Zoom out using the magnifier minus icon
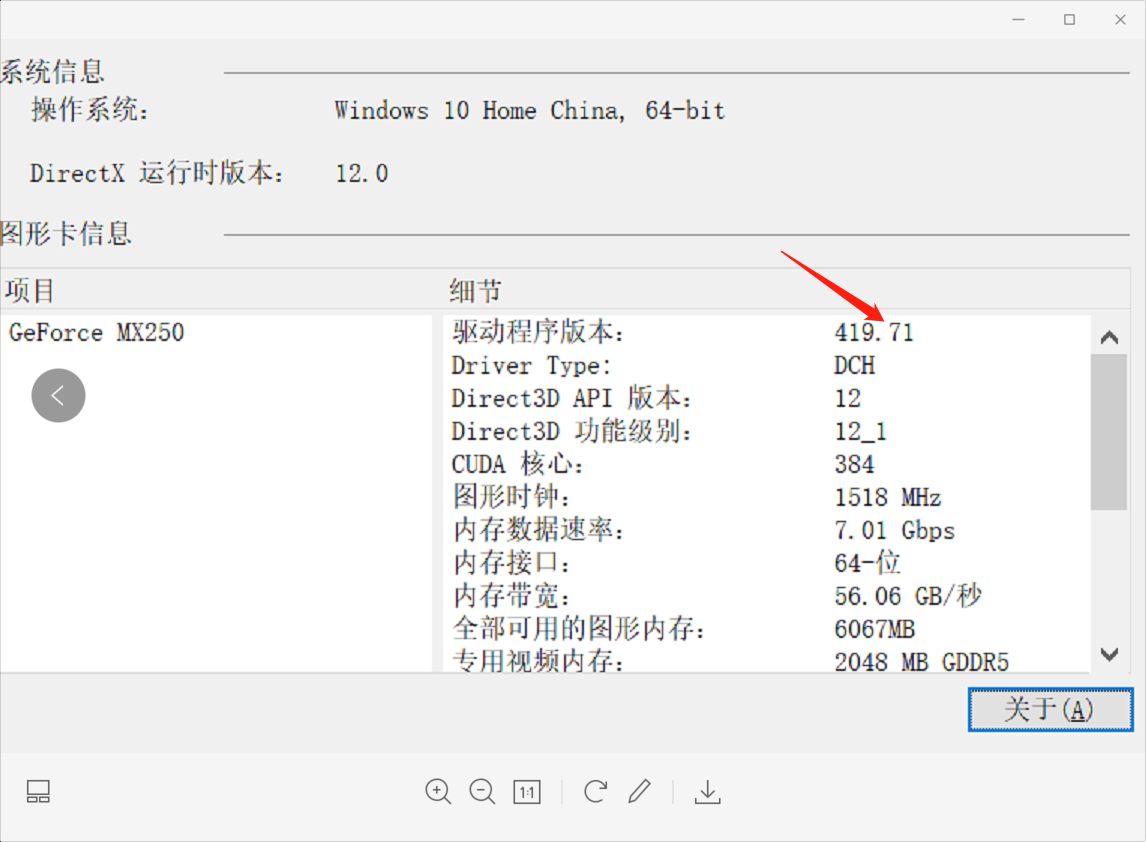This screenshot has width=1146, height=842. 482,791
